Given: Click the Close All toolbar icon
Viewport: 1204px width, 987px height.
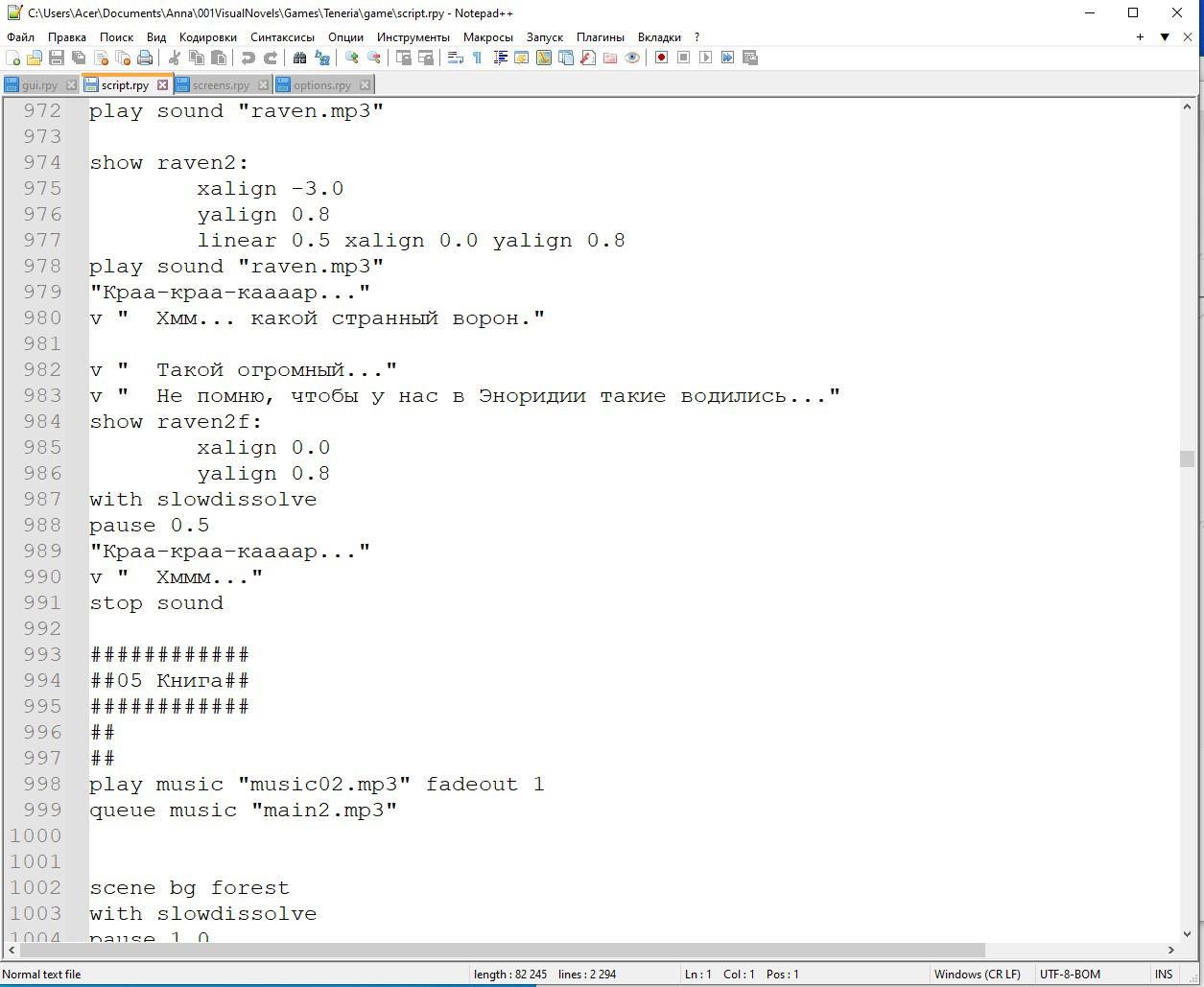Looking at the screenshot, I should click(x=123, y=58).
